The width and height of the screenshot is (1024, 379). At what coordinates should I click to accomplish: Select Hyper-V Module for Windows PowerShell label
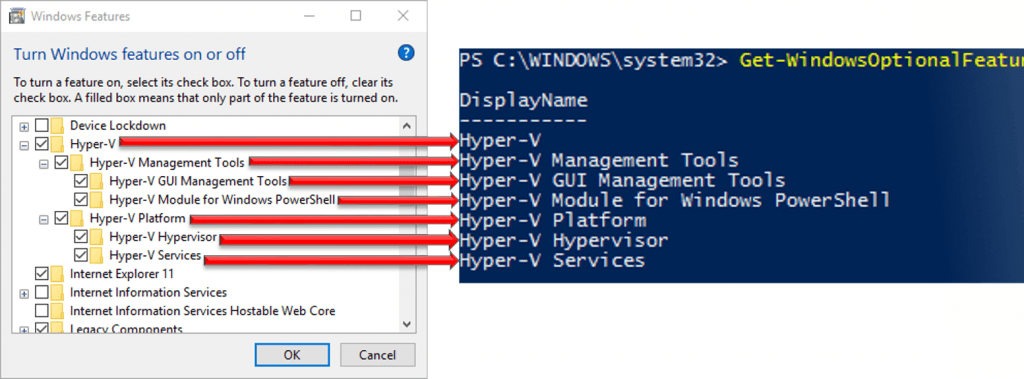222,199
